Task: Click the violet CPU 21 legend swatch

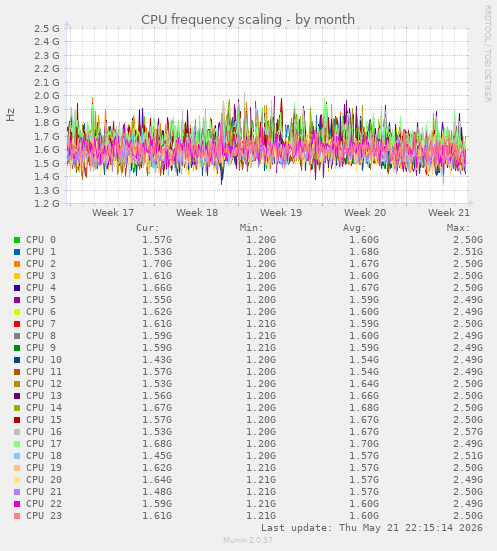Action: click(17, 492)
